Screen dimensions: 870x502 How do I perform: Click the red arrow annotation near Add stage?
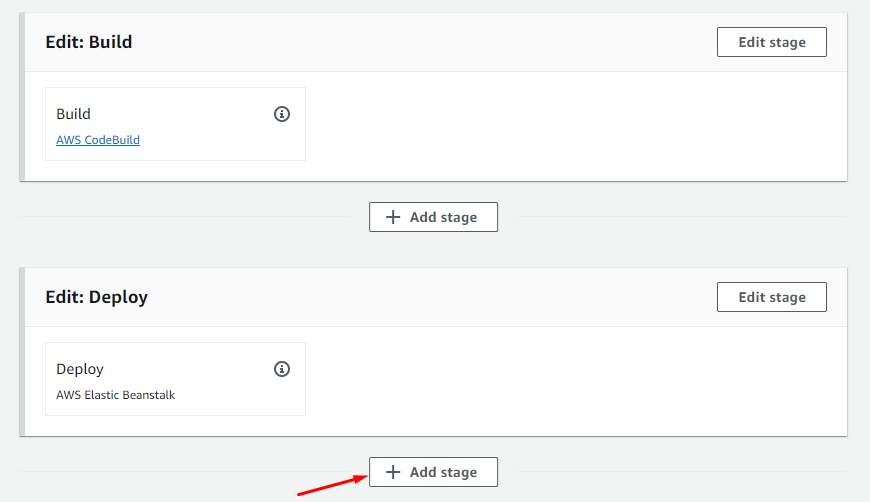pos(330,486)
